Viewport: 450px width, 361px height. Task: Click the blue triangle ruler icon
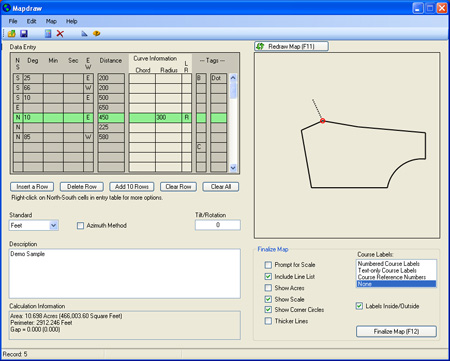(x=84, y=33)
